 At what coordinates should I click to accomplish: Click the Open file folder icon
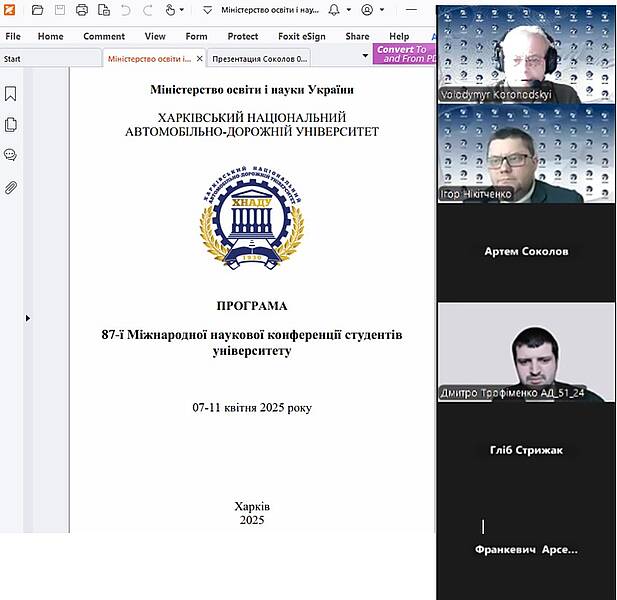(37, 10)
